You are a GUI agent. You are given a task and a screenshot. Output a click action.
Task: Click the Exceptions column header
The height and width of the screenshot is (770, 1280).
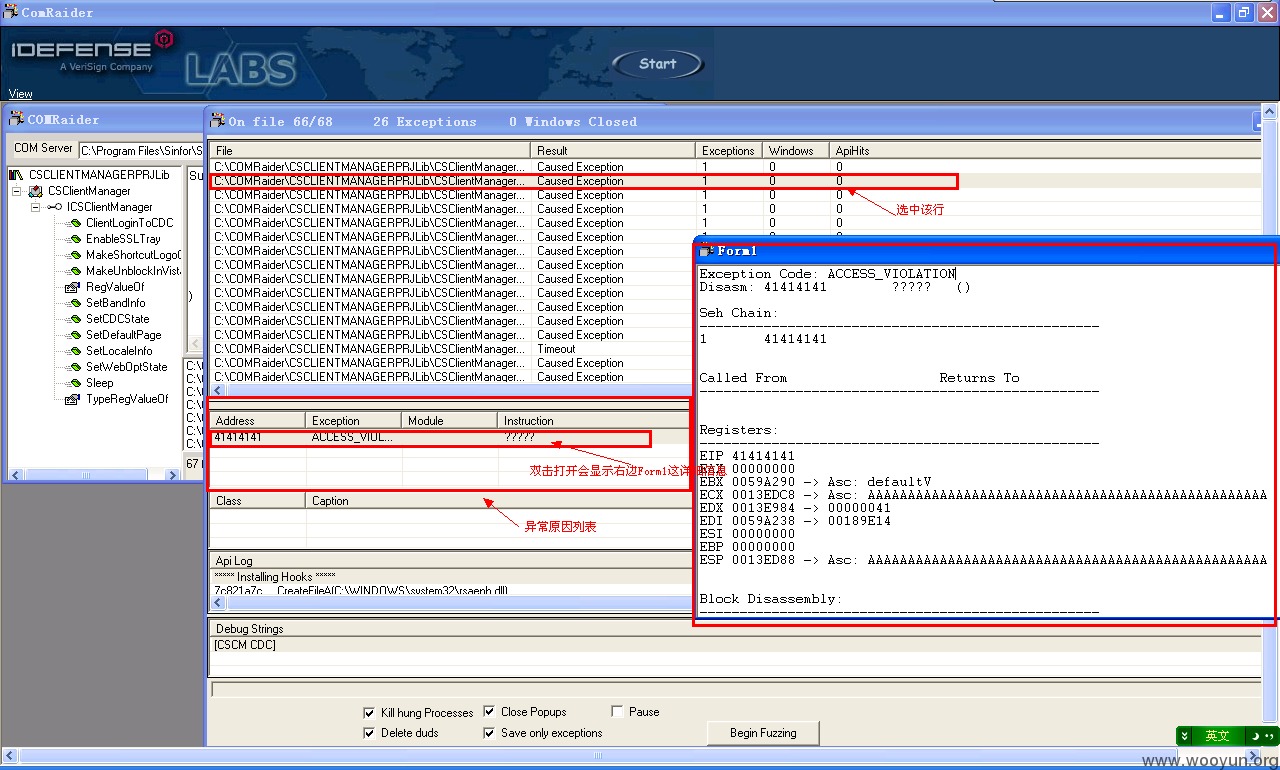[x=729, y=151]
